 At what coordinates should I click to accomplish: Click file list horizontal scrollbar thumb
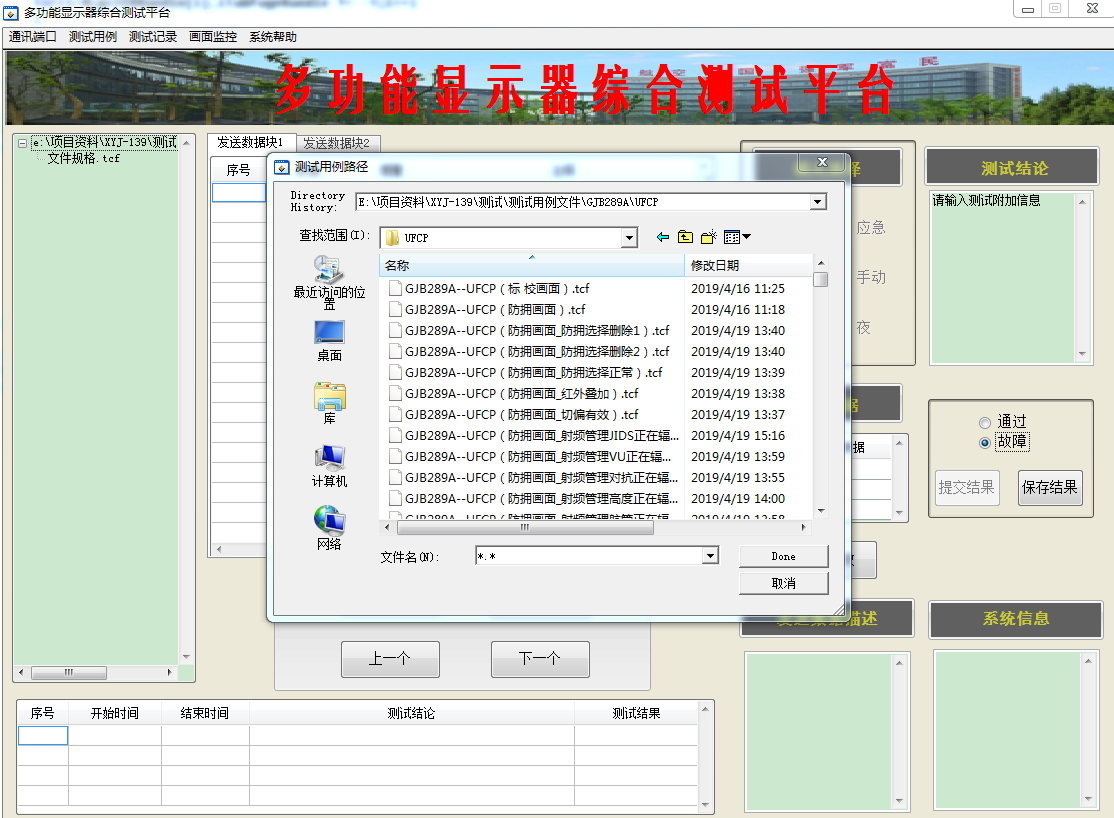click(x=525, y=527)
